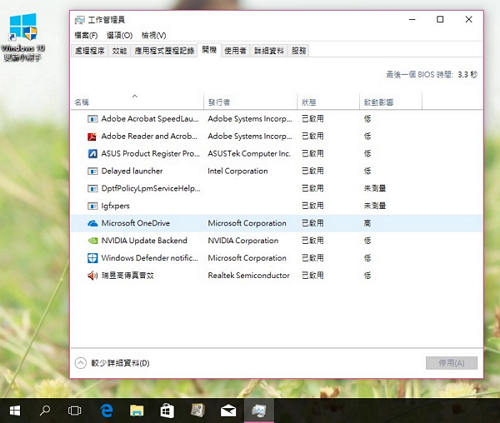Viewport: 500px width, 423px height.
Task: Select the Adobe Reader and Acrob... entry
Action: [149, 136]
